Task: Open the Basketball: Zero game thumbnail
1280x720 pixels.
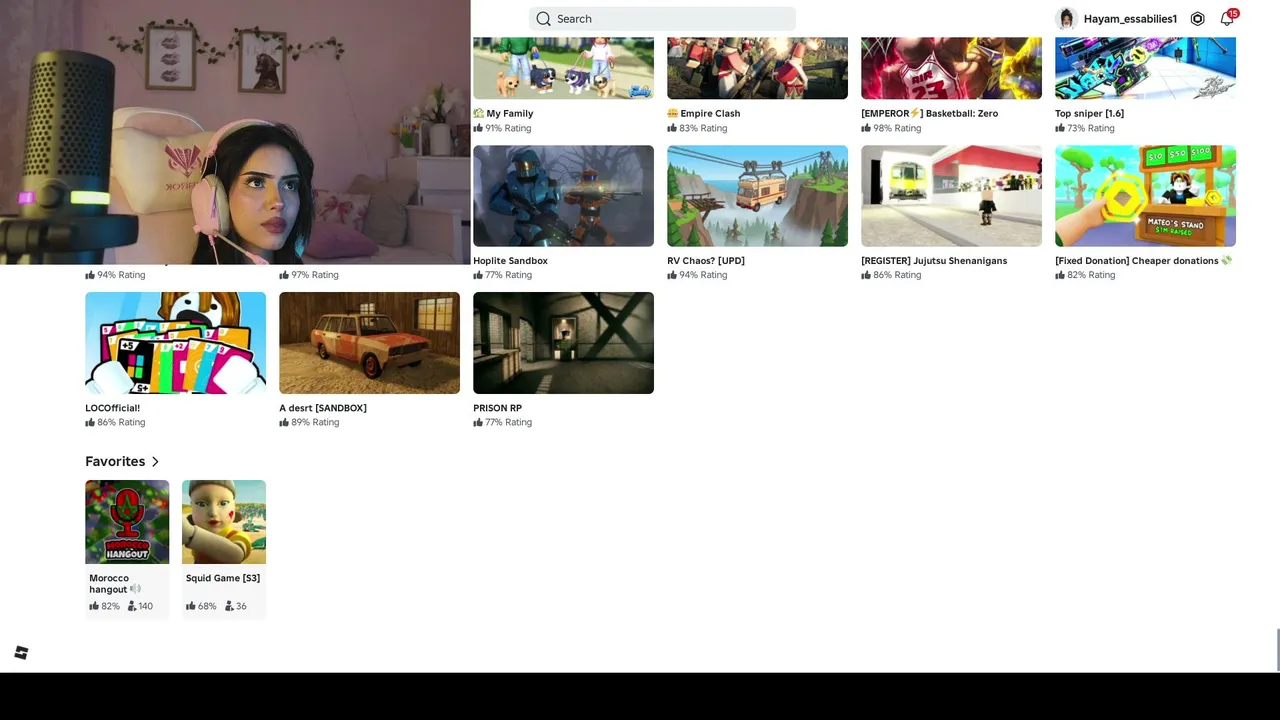Action: [x=951, y=68]
